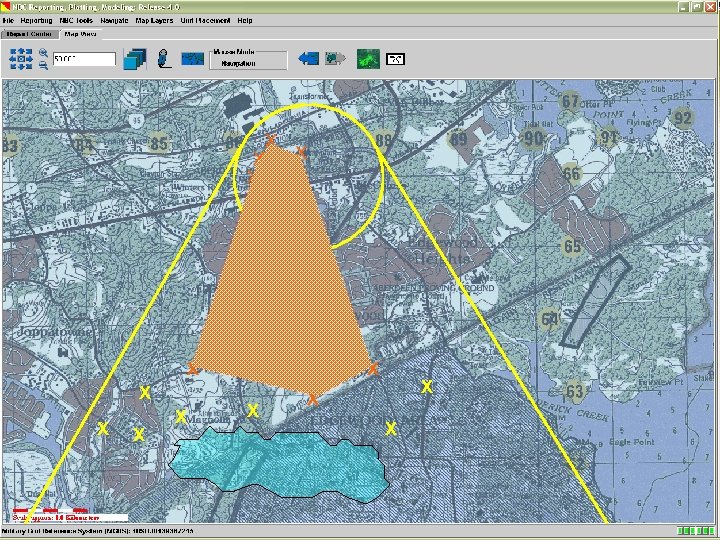
Task: Click the black-and-white box toolbar icon
Action: [395, 59]
